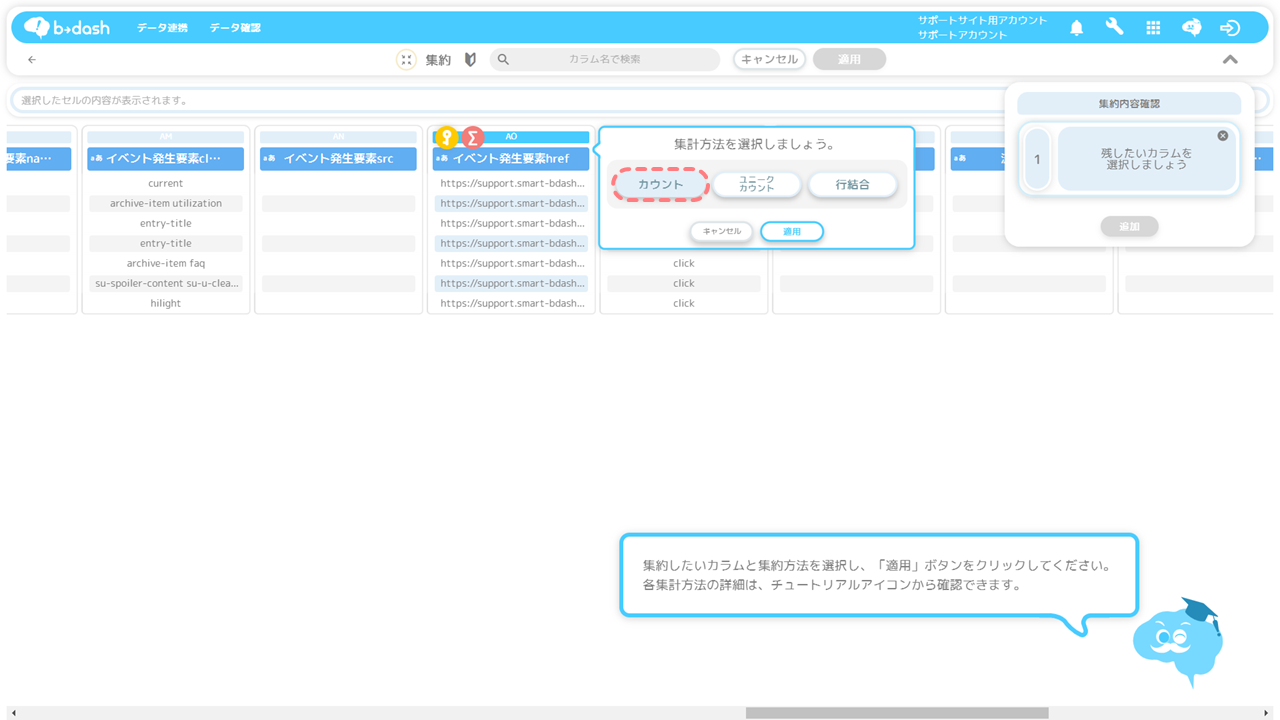Image resolution: width=1280 pixels, height=720 pixels.
Task: Click the red sigma aggregate icon
Action: 473,138
